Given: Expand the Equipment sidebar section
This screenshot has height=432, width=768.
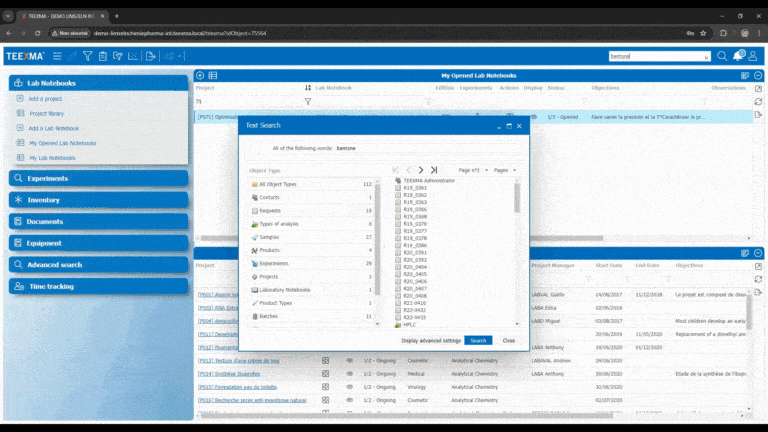Looking at the screenshot, I should (x=98, y=243).
